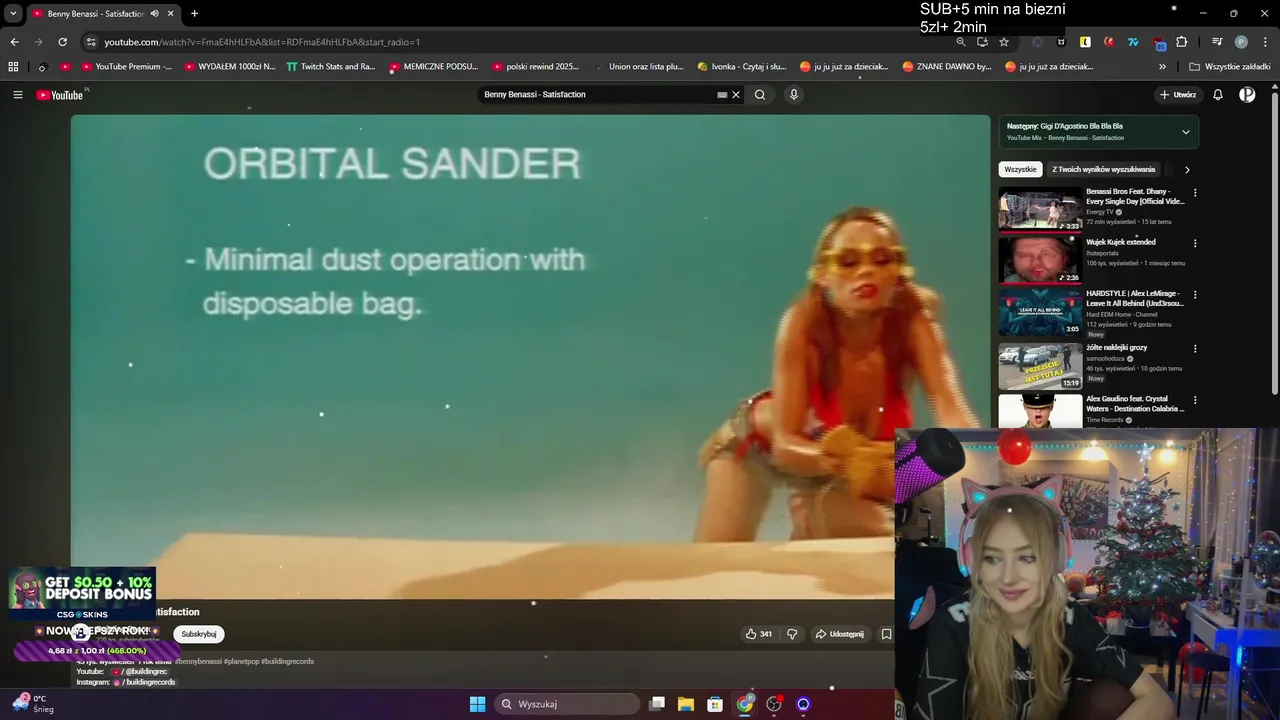Show more filter chips with right arrow

[x=1187, y=170]
